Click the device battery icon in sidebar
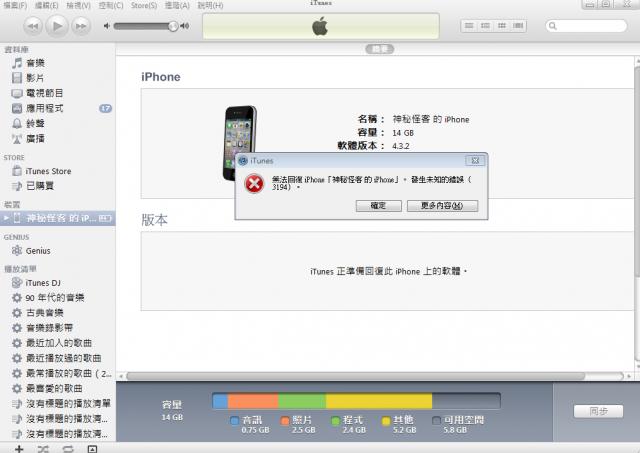The image size is (640, 453). pos(105,219)
